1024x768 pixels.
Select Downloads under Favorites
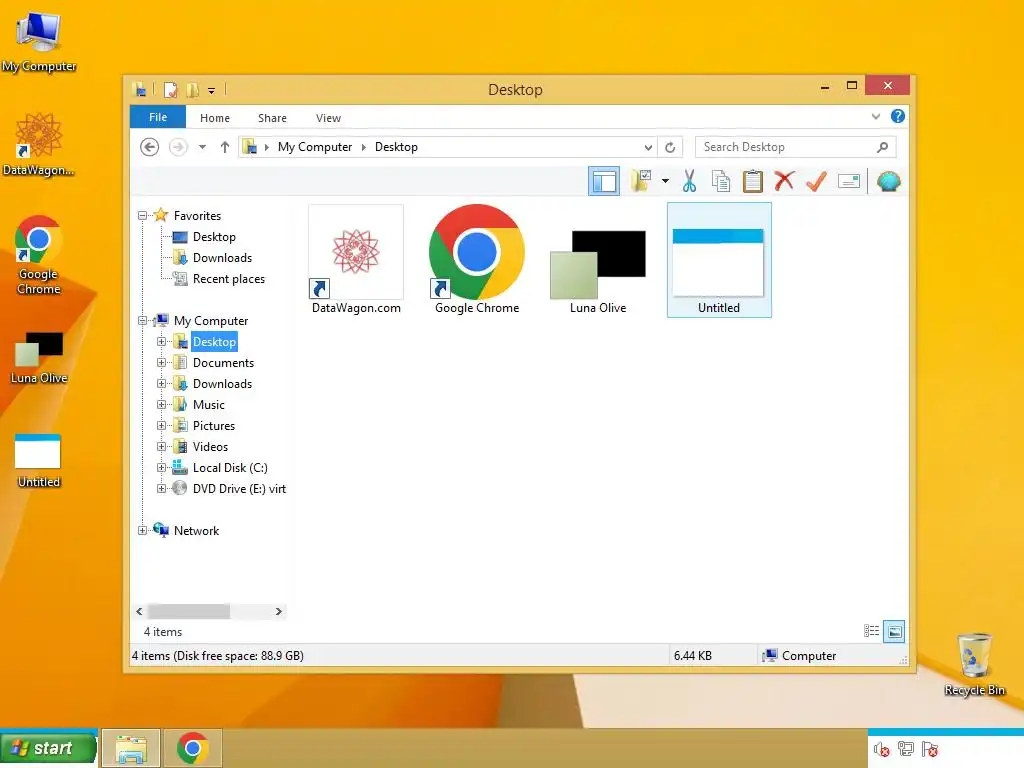click(x=222, y=258)
